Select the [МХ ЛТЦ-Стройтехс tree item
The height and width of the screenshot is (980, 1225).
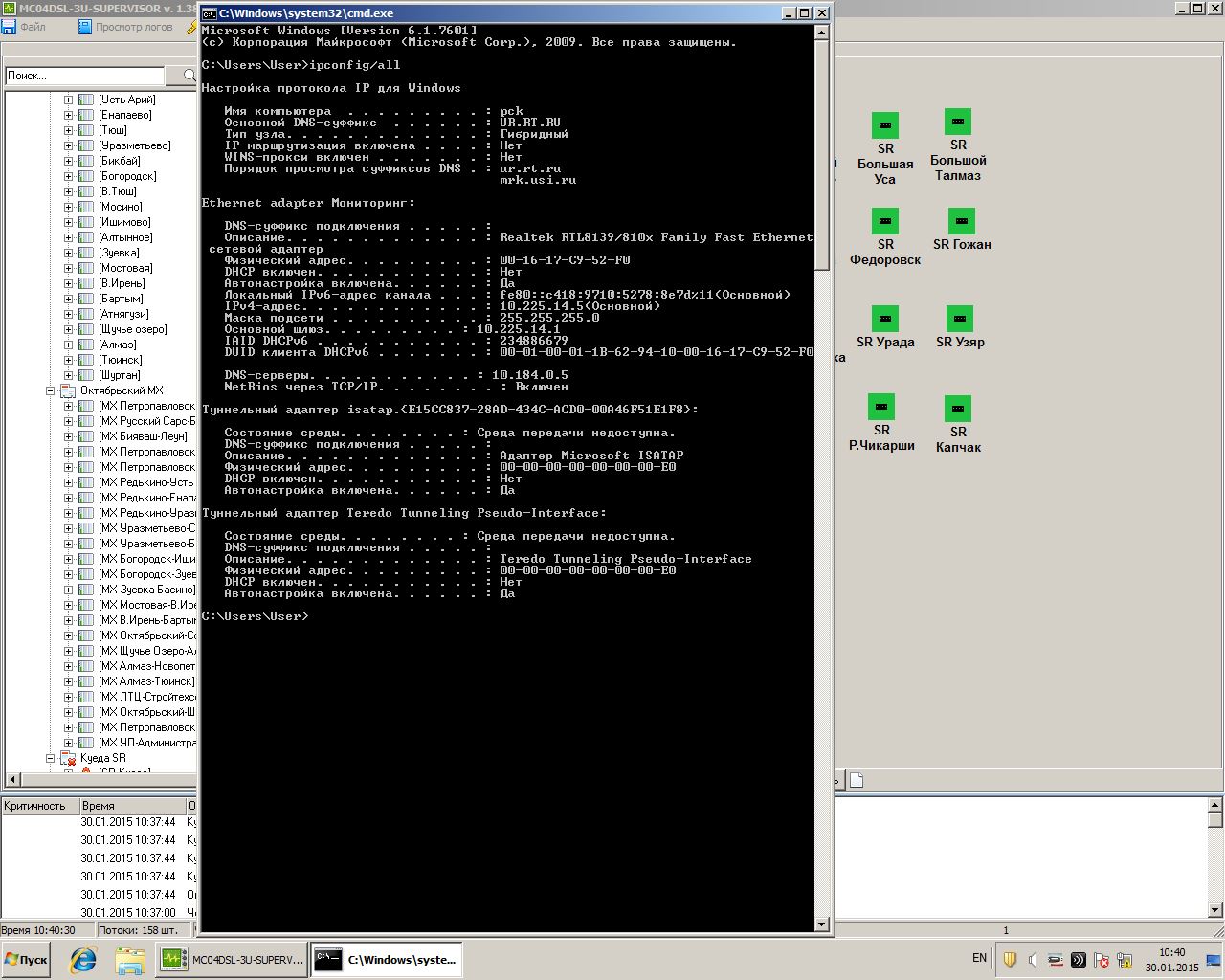[147, 697]
